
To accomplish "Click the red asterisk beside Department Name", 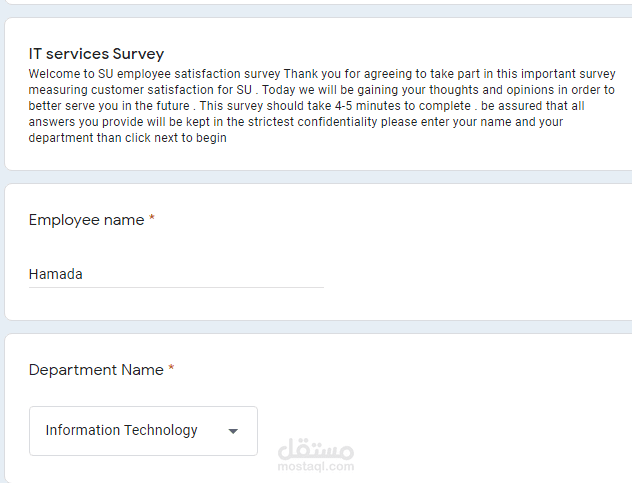I will point(171,369).
